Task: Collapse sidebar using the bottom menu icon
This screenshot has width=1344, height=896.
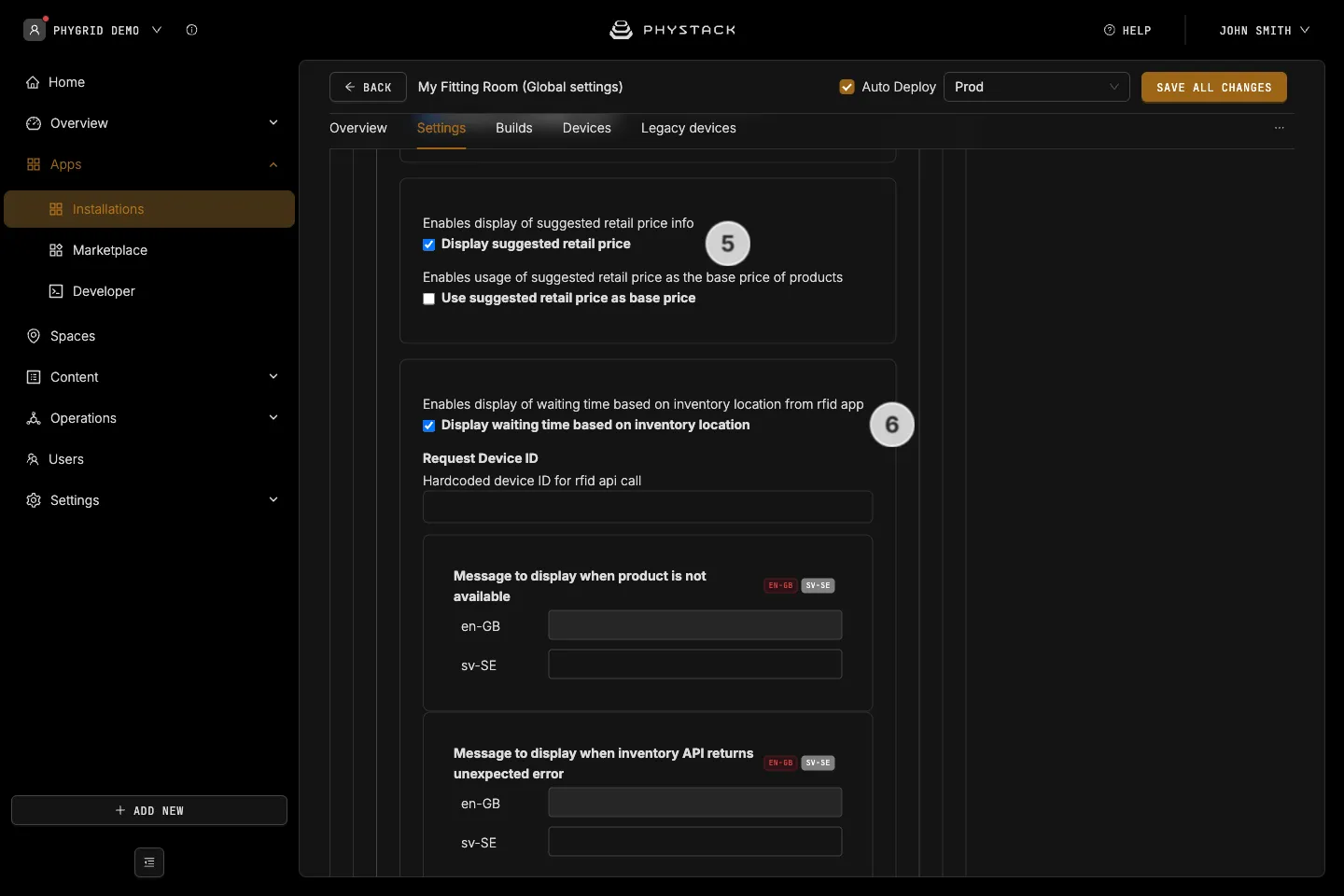Action: [149, 862]
